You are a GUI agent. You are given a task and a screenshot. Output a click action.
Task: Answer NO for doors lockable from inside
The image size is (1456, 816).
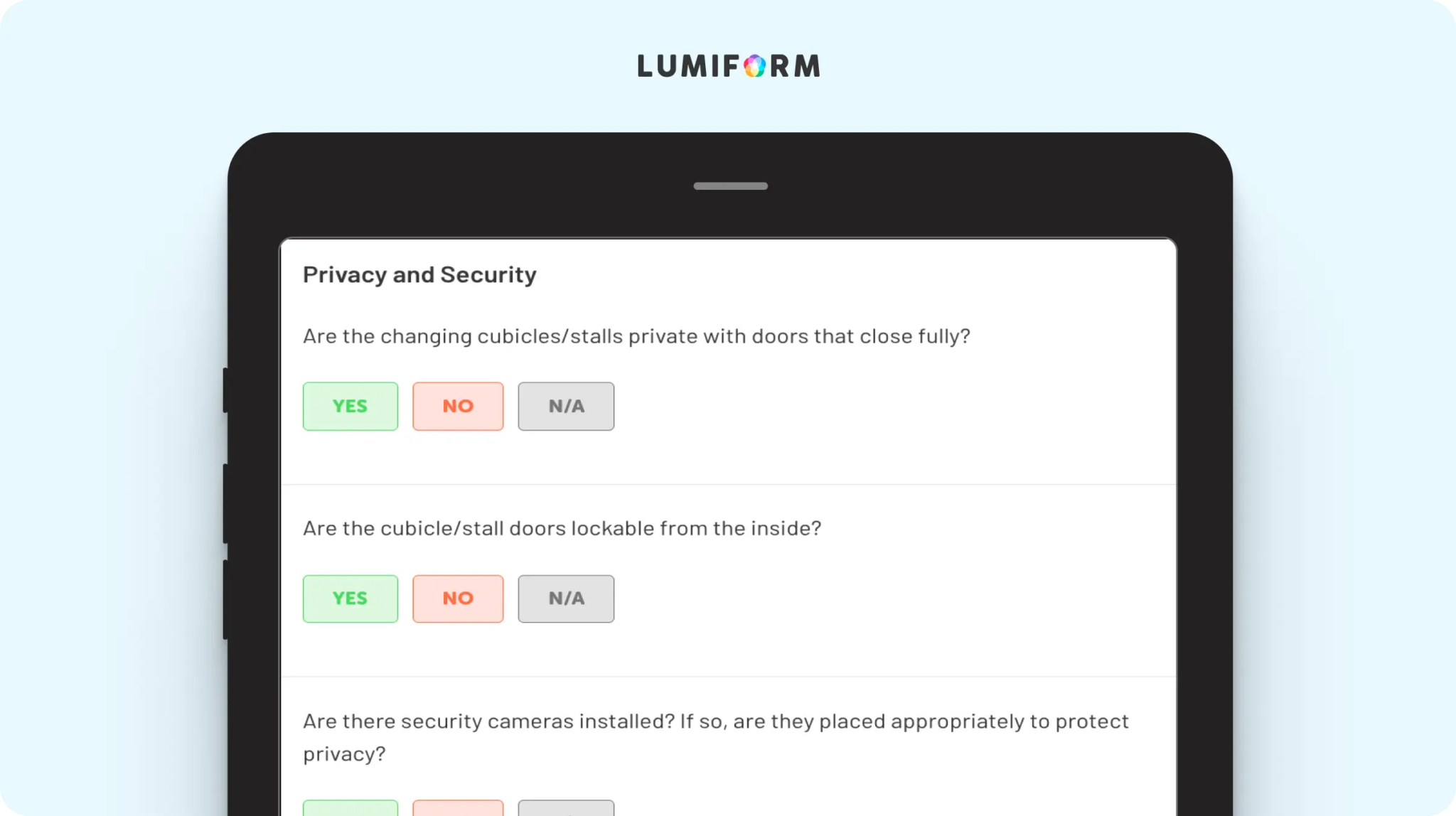point(458,598)
